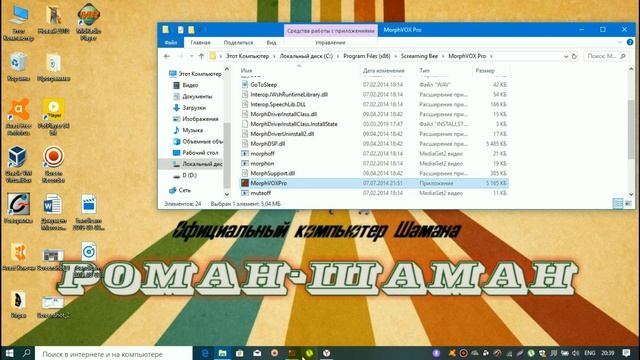Select Word document icon on desktop

pyautogui.click(x=53, y=212)
